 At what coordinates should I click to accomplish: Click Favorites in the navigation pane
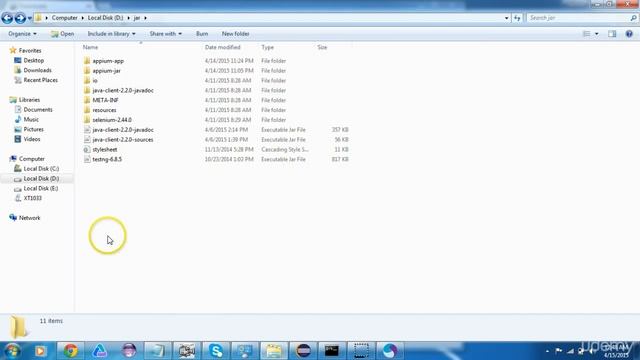(30, 51)
